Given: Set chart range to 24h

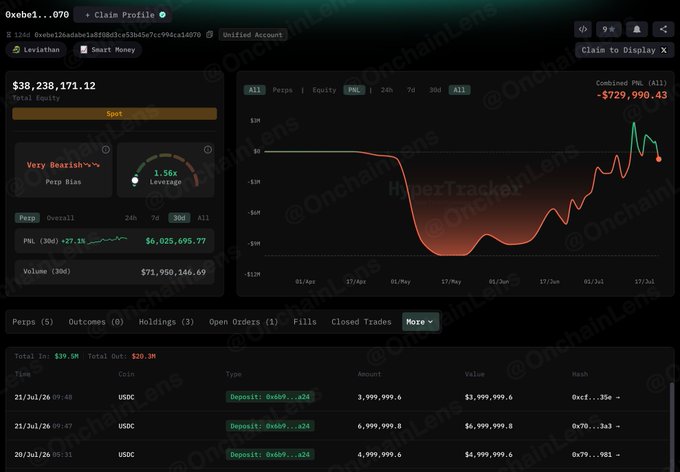Looking at the screenshot, I should [386, 90].
